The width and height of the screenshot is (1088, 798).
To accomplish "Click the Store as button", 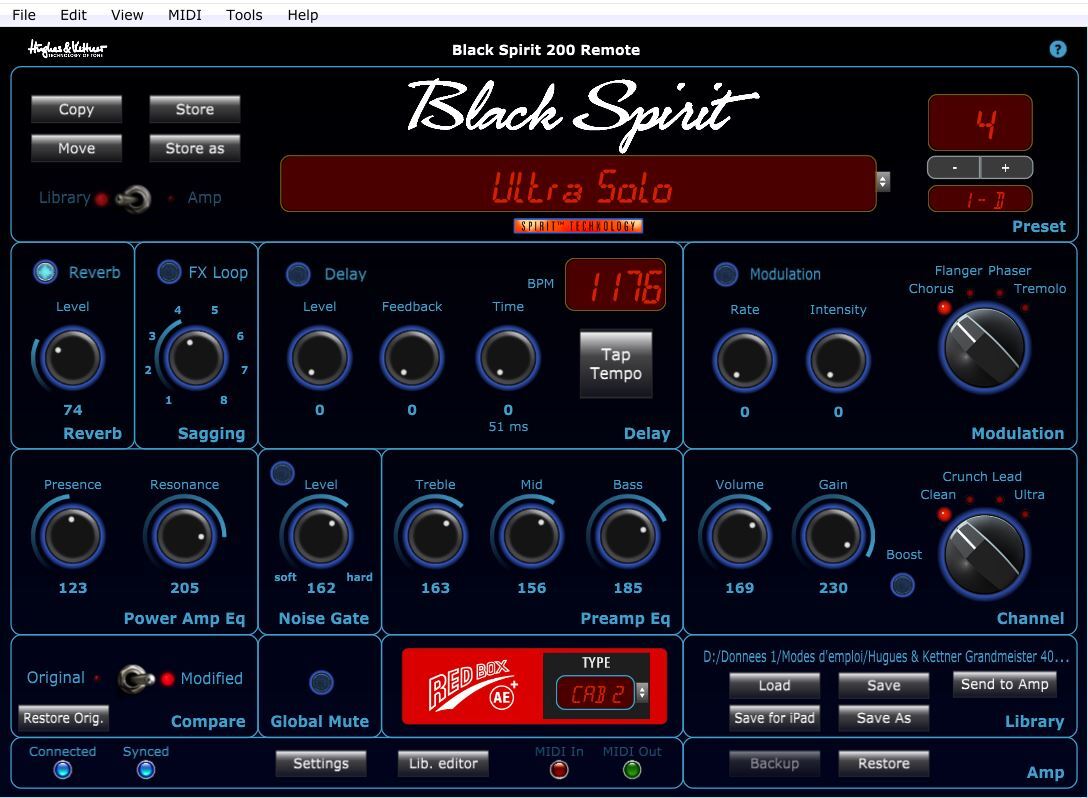I will click(x=195, y=148).
